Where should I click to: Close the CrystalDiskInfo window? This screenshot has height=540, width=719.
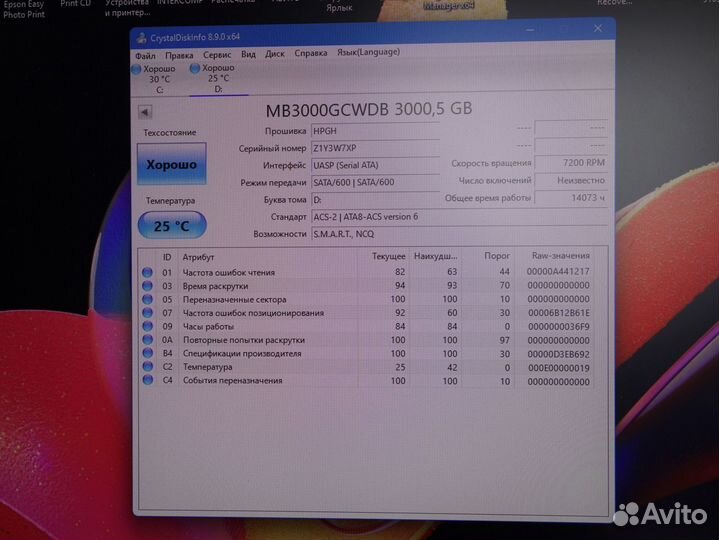(x=598, y=28)
